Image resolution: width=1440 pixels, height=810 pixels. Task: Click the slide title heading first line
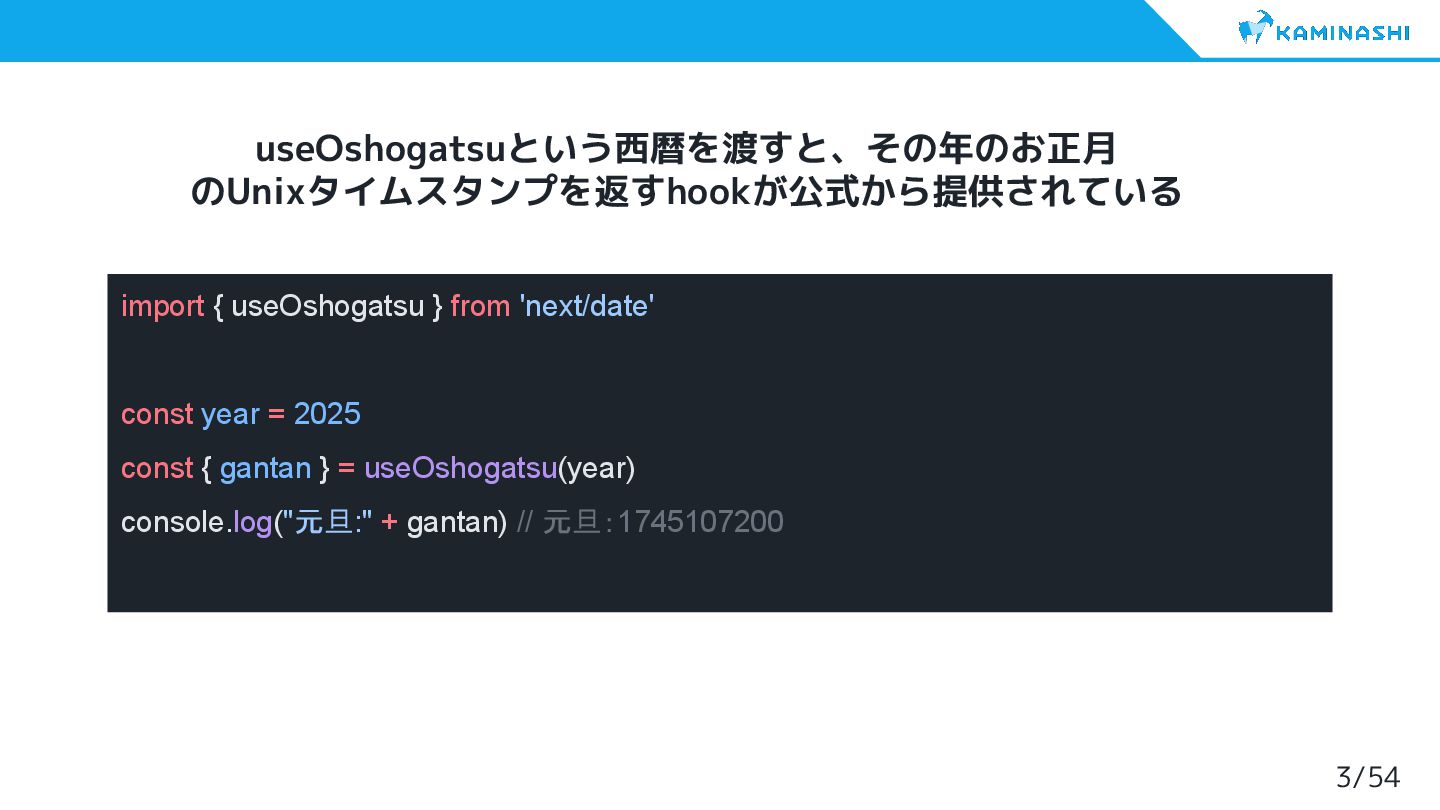(685, 149)
